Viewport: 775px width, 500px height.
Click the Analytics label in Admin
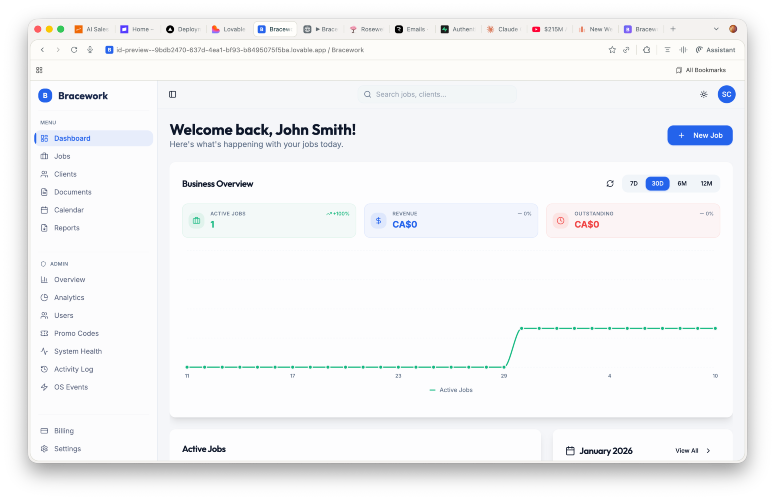click(69, 297)
